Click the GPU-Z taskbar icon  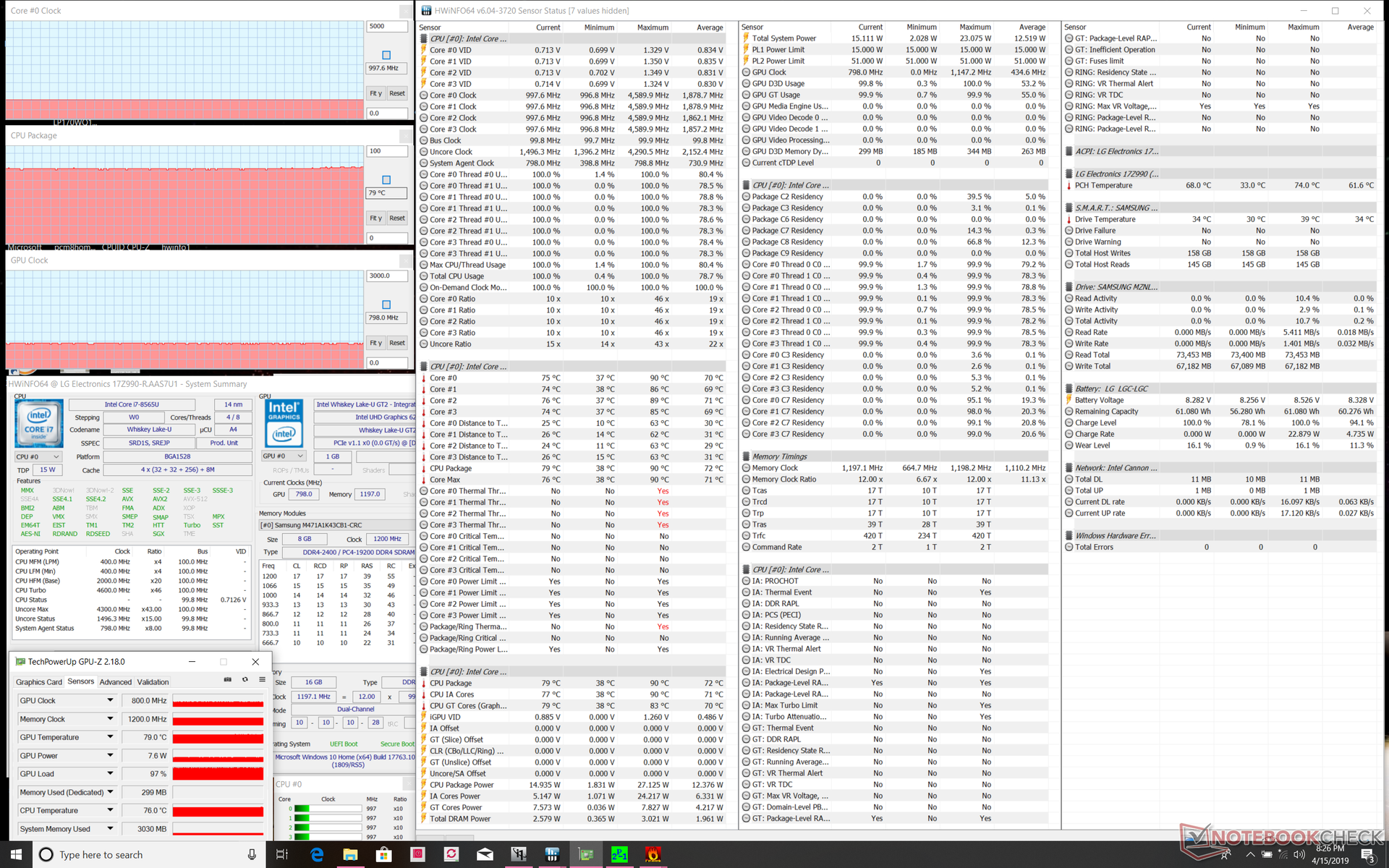pos(586,854)
